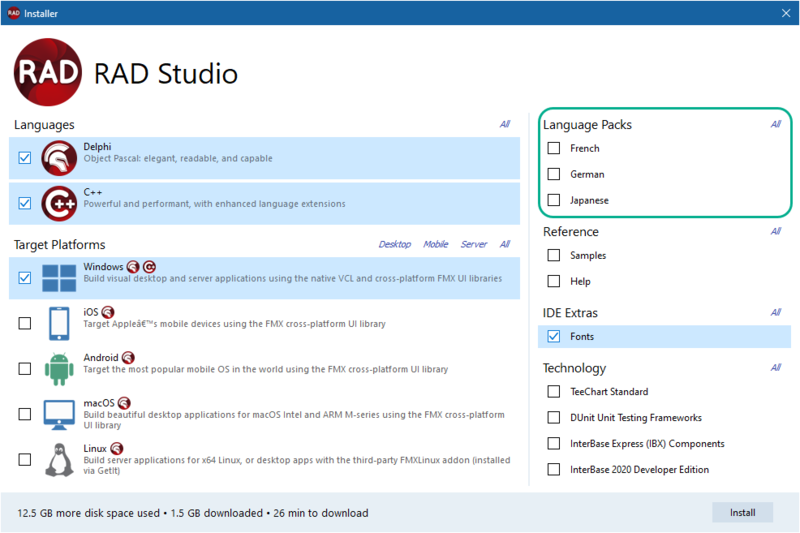This screenshot has height=533, width=800.
Task: Select Desktop target platforms filter
Action: click(x=394, y=244)
